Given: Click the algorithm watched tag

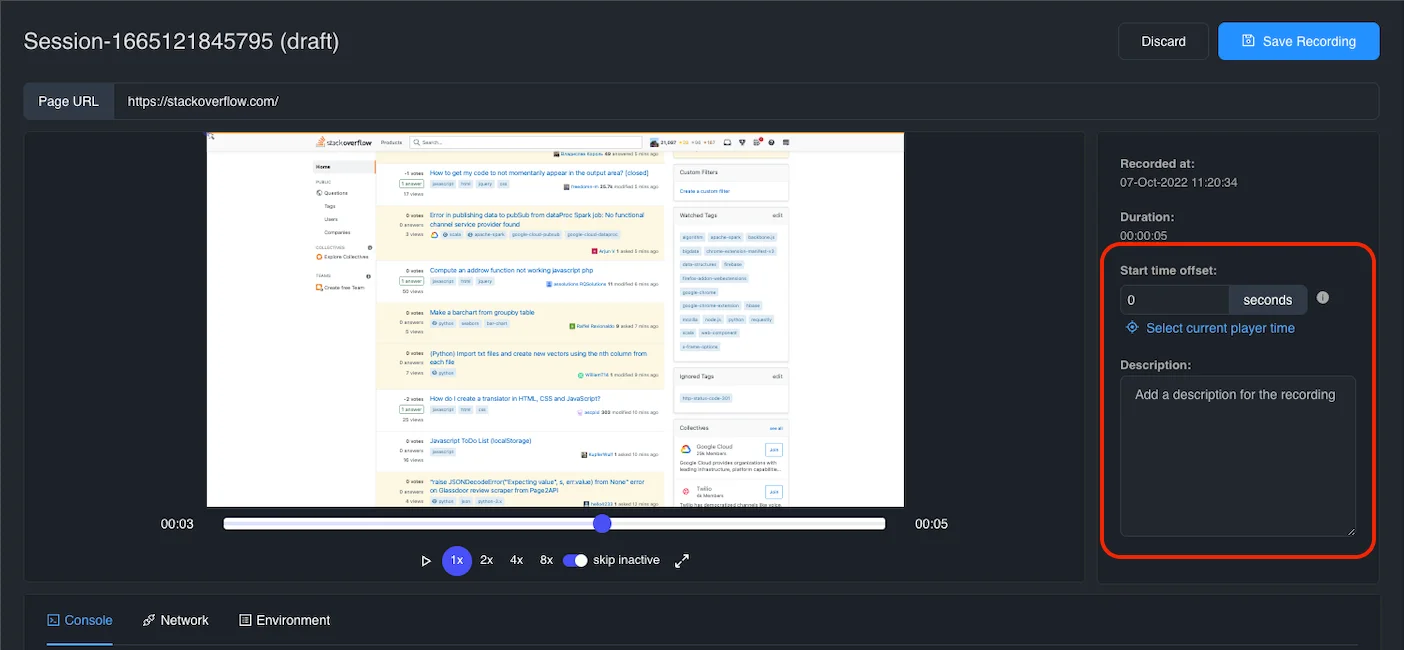Looking at the screenshot, I should (x=691, y=237).
